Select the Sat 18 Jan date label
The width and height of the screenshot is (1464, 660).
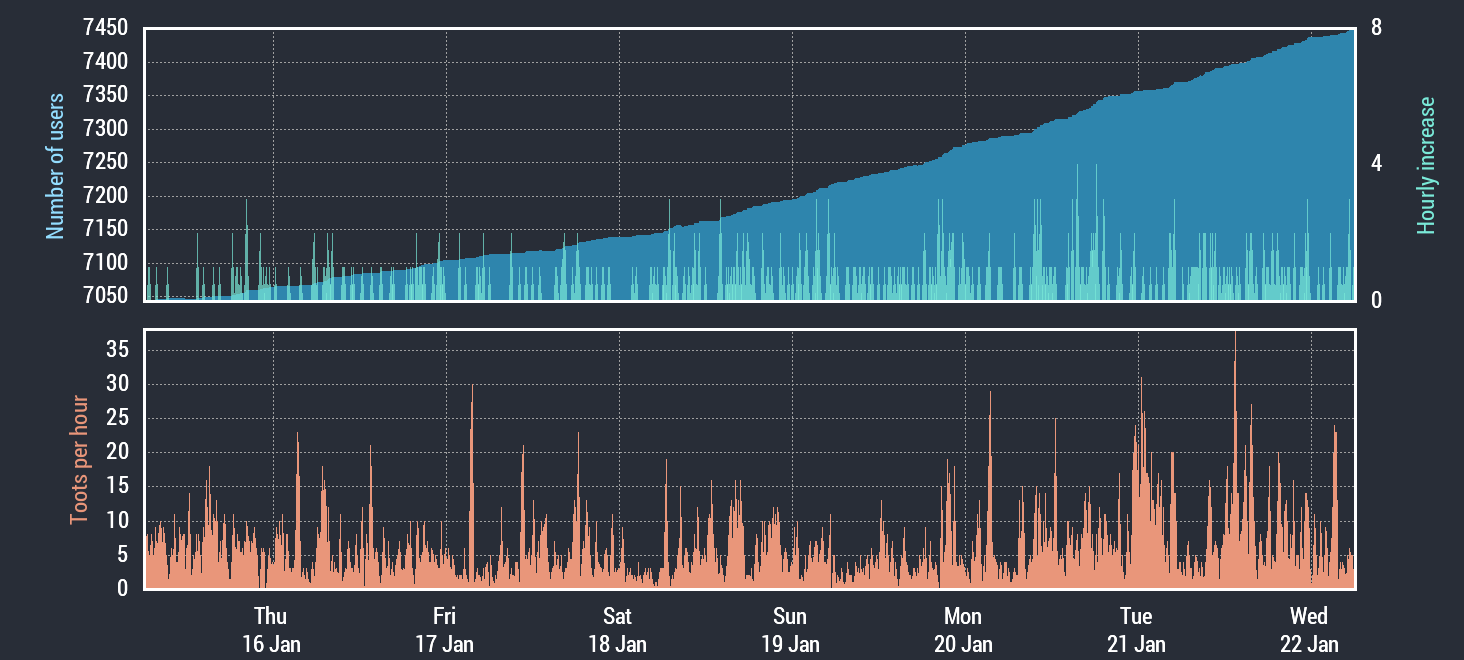pos(617,629)
